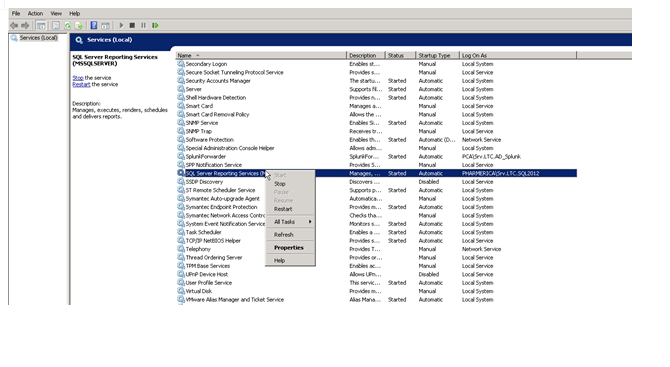Sort by the Description column header
Viewport: 670px width, 367px height.
[x=366, y=56]
